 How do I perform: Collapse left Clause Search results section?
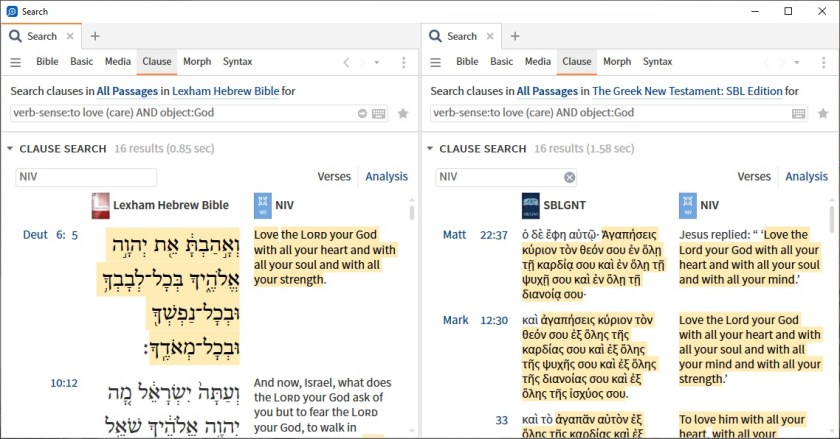10,149
